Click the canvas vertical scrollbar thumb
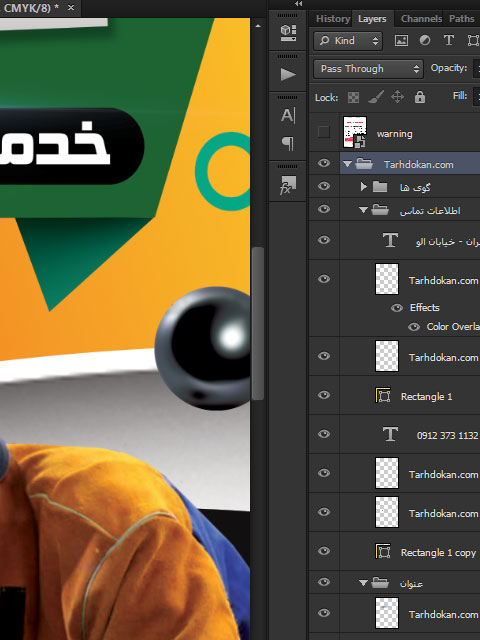 pos(258,323)
